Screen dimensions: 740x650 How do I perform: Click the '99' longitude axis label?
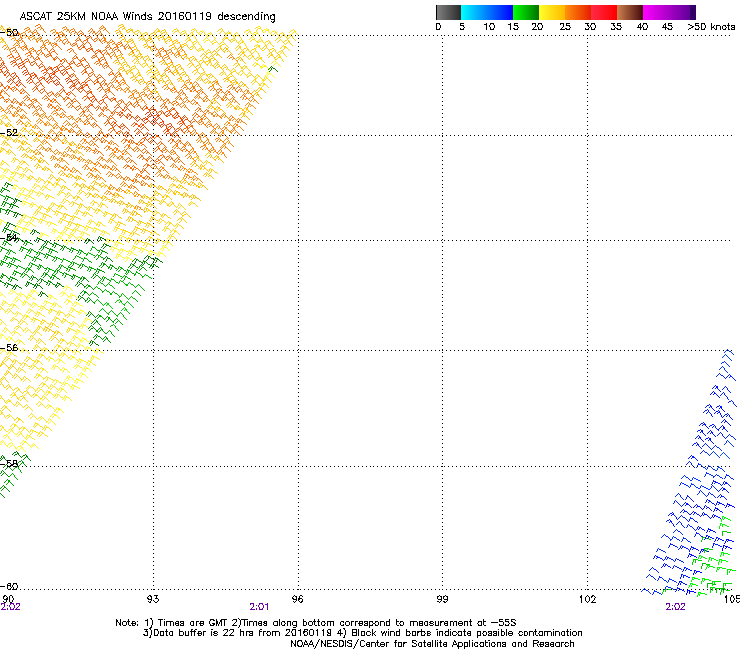point(442,599)
